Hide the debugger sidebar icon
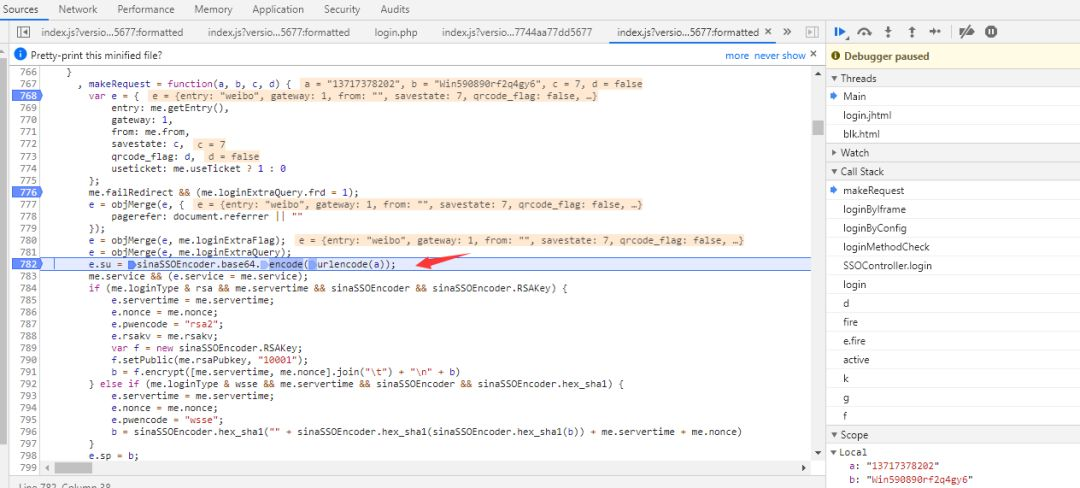 [x=812, y=32]
